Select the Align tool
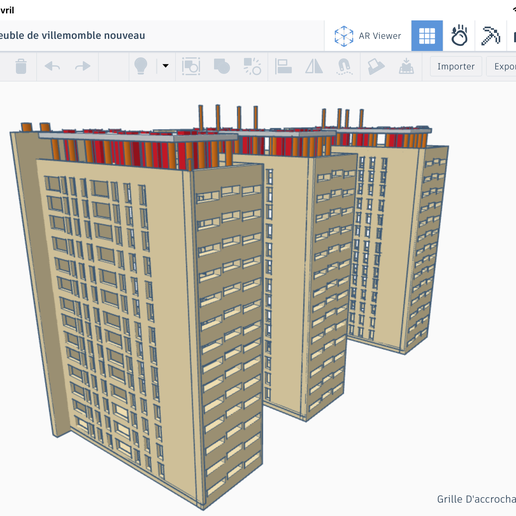 [283, 66]
